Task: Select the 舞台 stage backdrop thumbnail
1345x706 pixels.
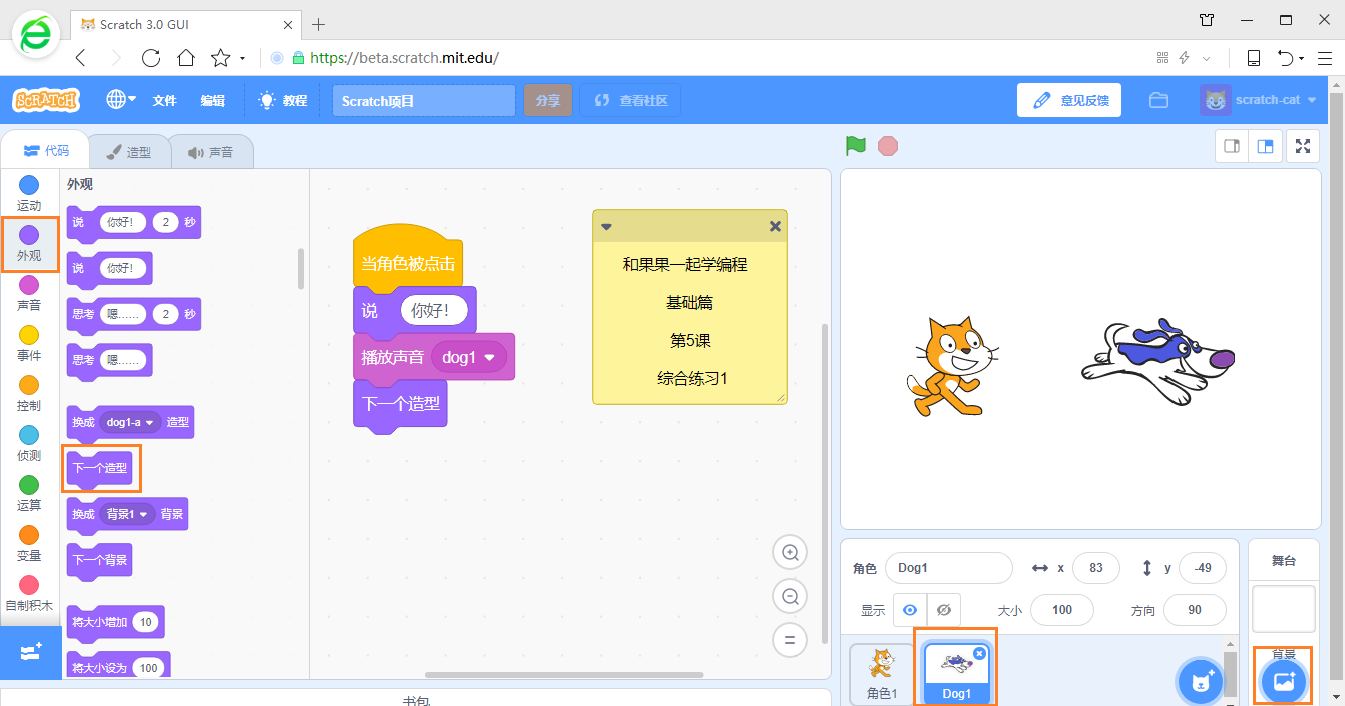Action: pyautogui.click(x=1284, y=610)
